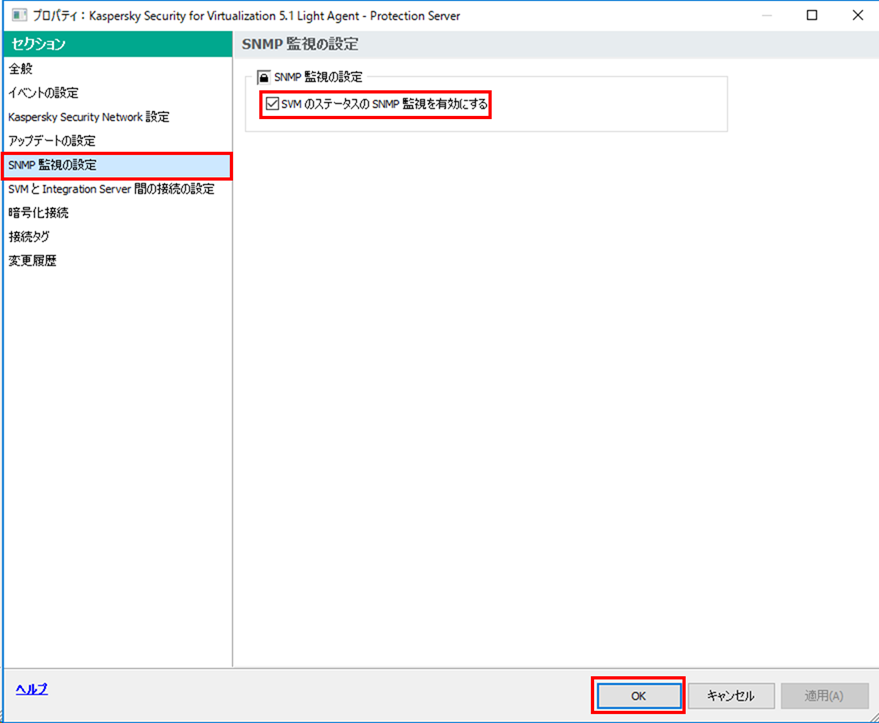Image resolution: width=879 pixels, height=723 pixels.
Task: Uncheck SVM のステータスの SNMP 監視を有効にする checkbox
Action: [x=272, y=104]
